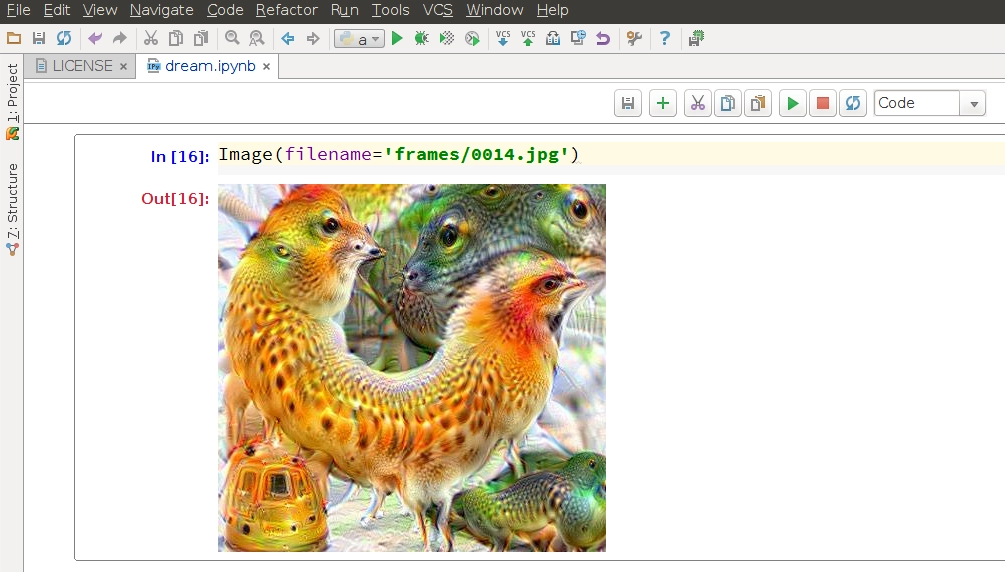
Task: Open the Refactor menu
Action: pos(287,10)
